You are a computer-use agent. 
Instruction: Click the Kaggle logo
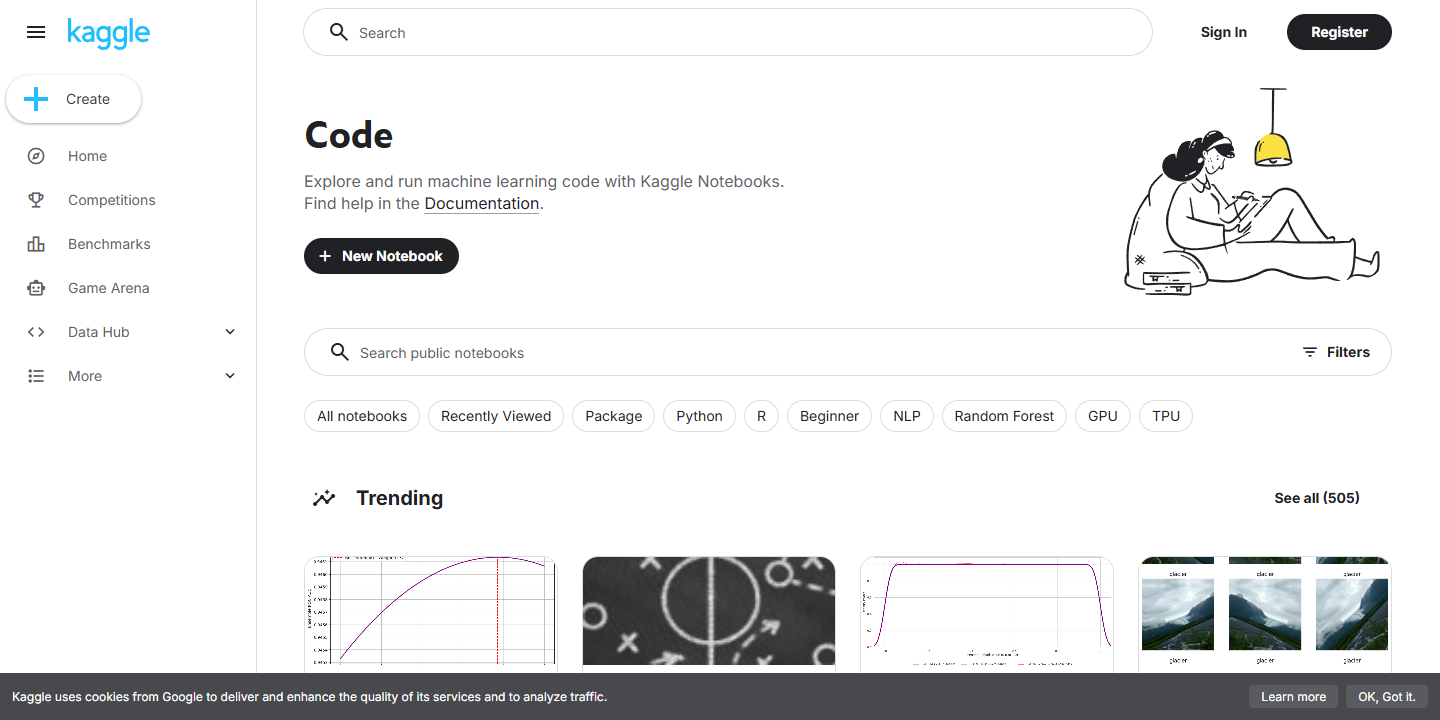[108, 33]
